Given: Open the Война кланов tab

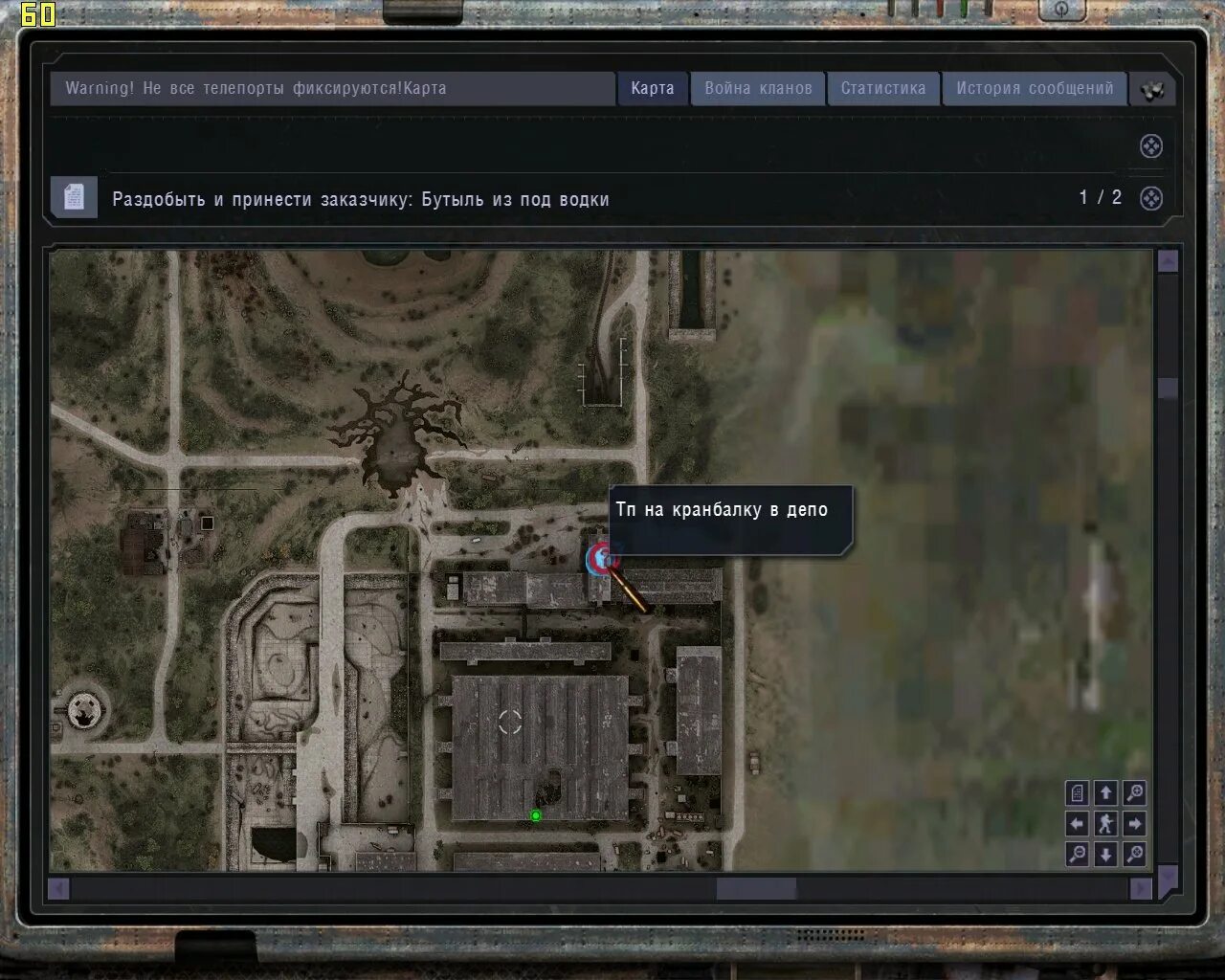Looking at the screenshot, I should (x=758, y=88).
